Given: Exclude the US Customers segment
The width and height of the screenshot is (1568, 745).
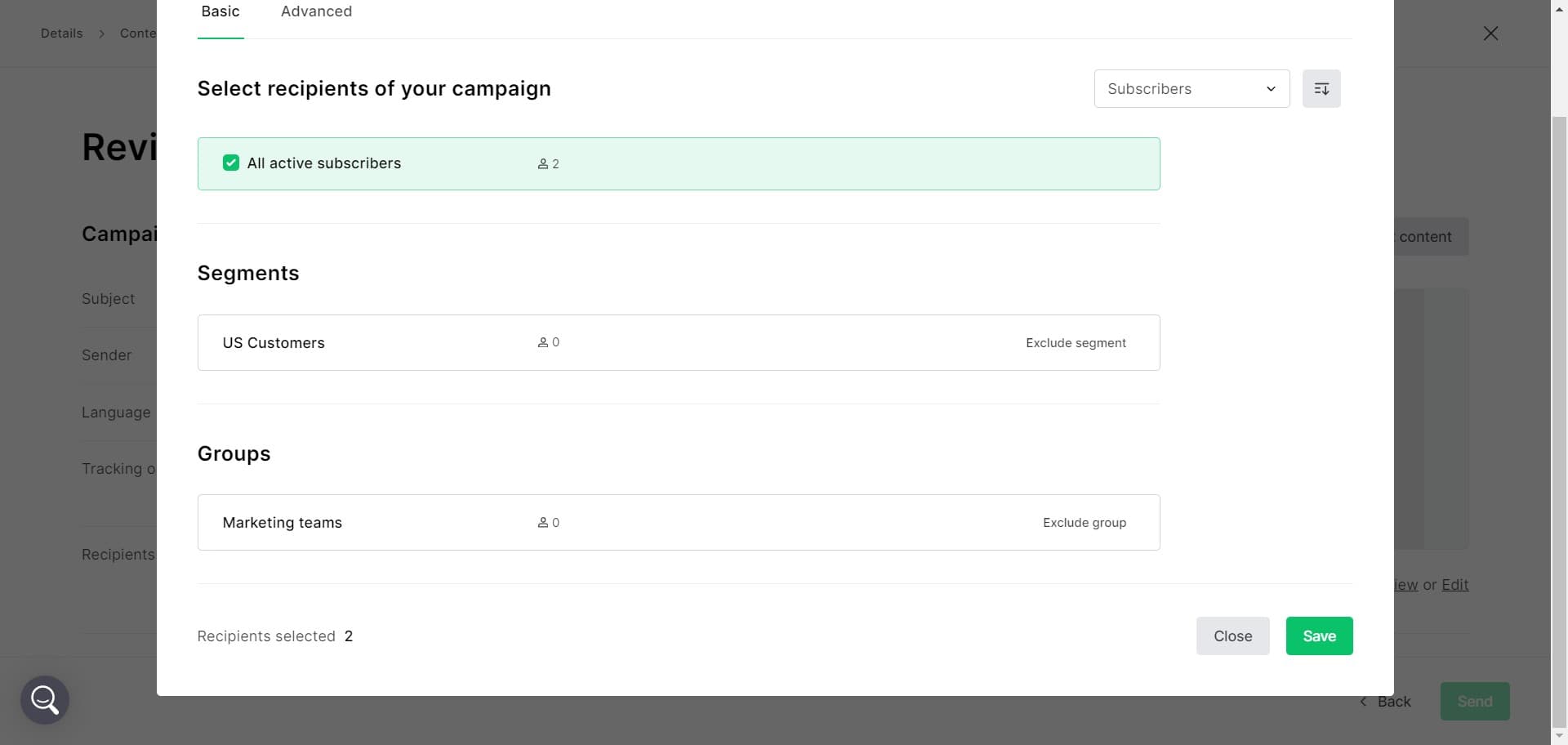Looking at the screenshot, I should coord(1076,342).
